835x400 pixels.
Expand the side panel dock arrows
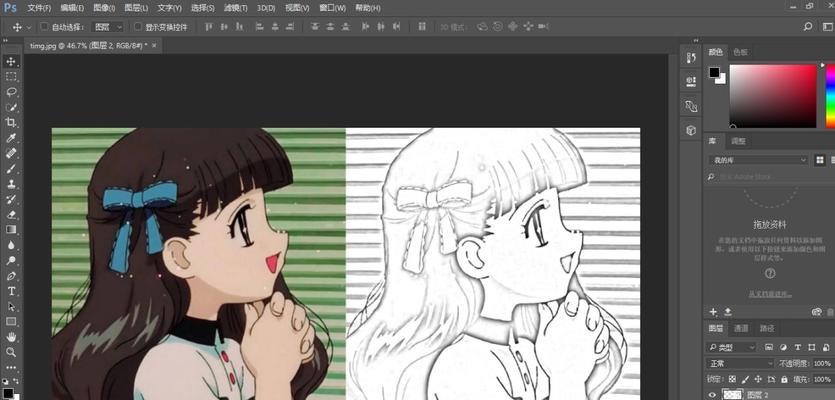point(696,40)
